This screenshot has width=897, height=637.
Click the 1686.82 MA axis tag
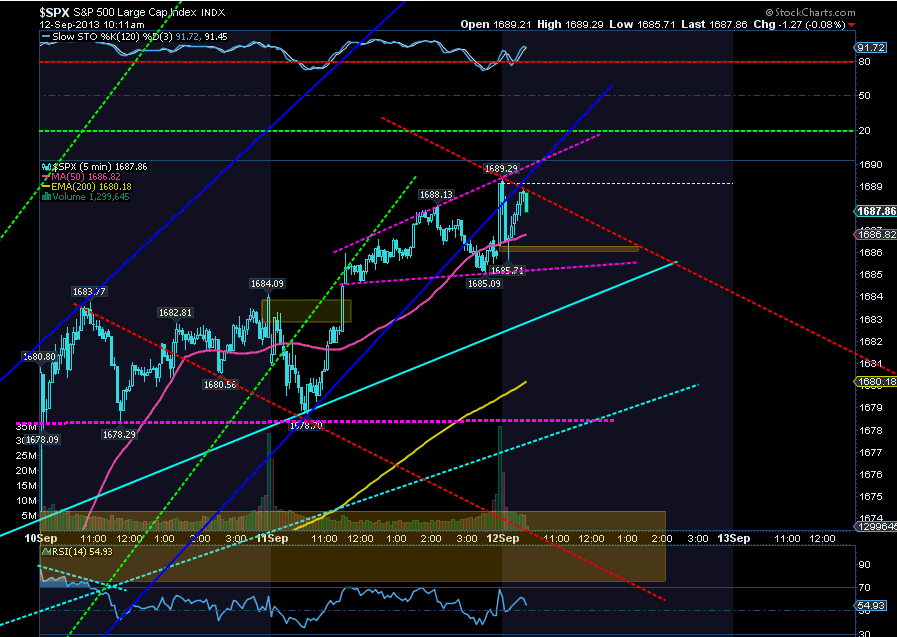point(876,234)
